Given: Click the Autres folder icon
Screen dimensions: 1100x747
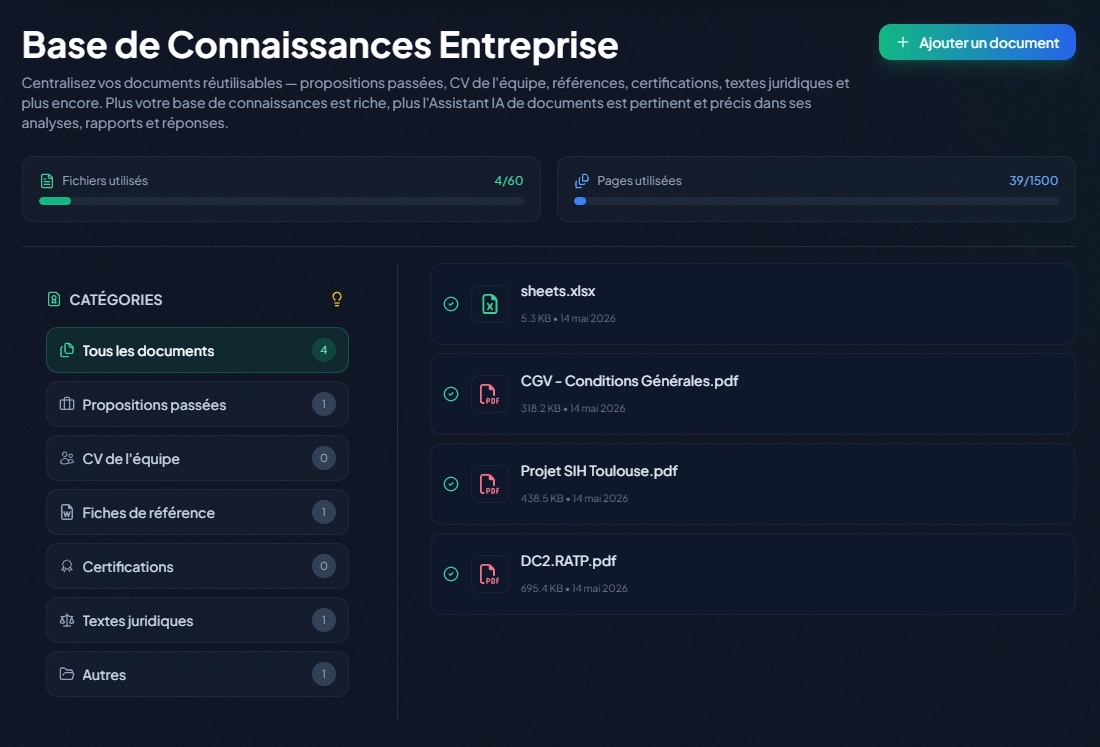Looking at the screenshot, I should [67, 674].
